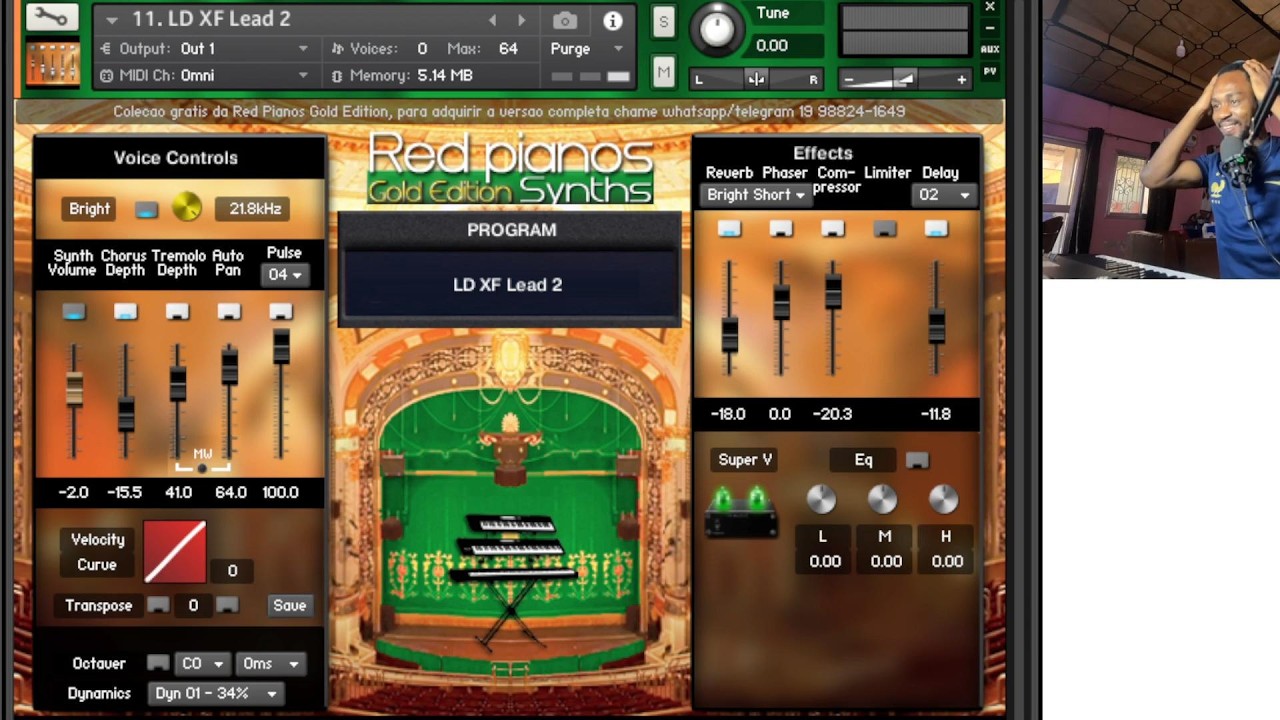This screenshot has width=1280, height=720.
Task: Toggle the aux sends button
Action: pos(990,49)
